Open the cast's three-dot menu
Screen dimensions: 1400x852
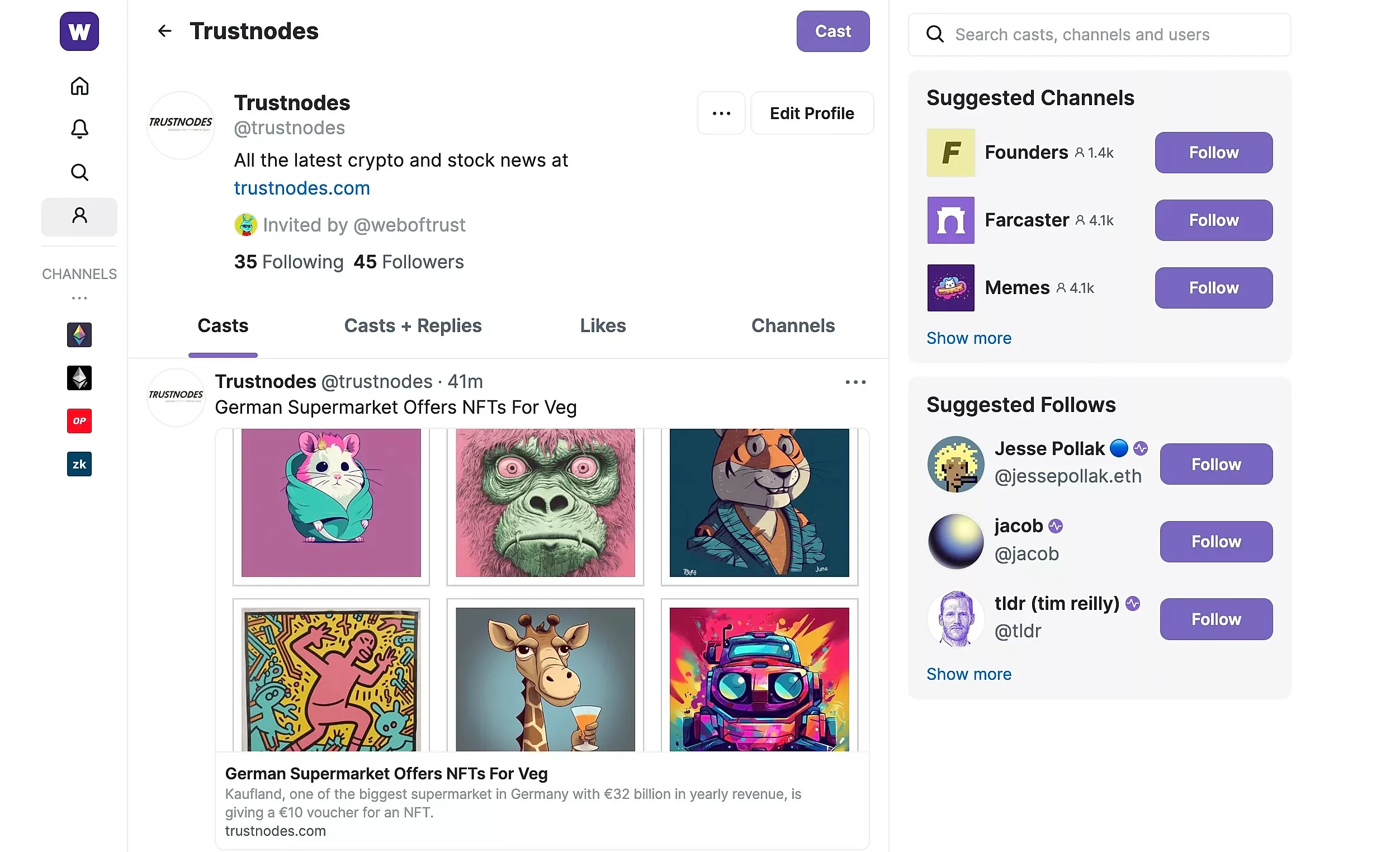pos(854,382)
